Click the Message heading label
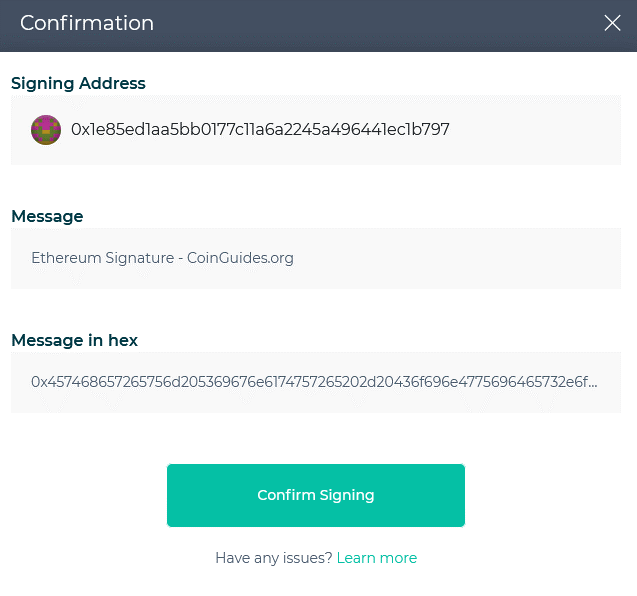This screenshot has width=637, height=596. coord(47,216)
